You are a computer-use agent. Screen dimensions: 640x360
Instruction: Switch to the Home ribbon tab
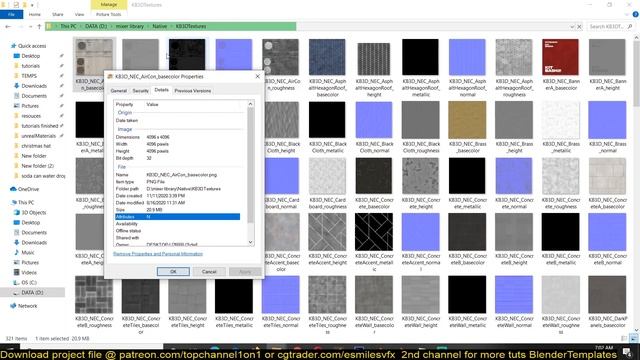click(35, 14)
